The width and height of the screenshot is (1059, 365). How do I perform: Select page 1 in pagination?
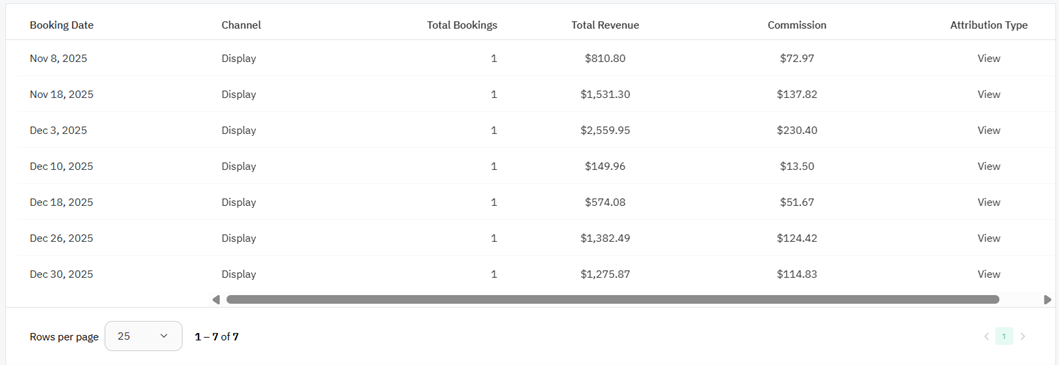[x=1004, y=337]
